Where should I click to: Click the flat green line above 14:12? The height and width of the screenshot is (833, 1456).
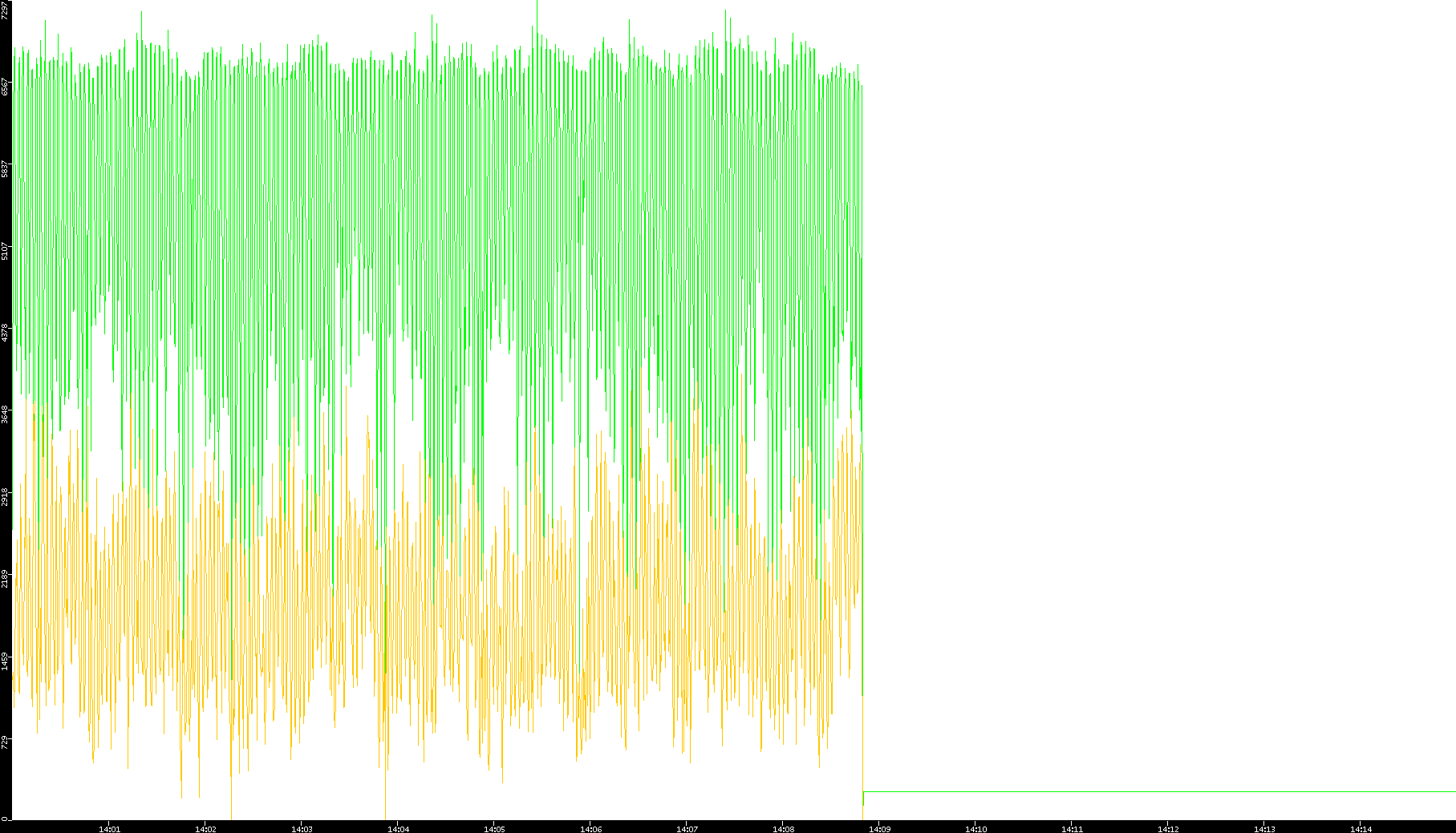1168,792
